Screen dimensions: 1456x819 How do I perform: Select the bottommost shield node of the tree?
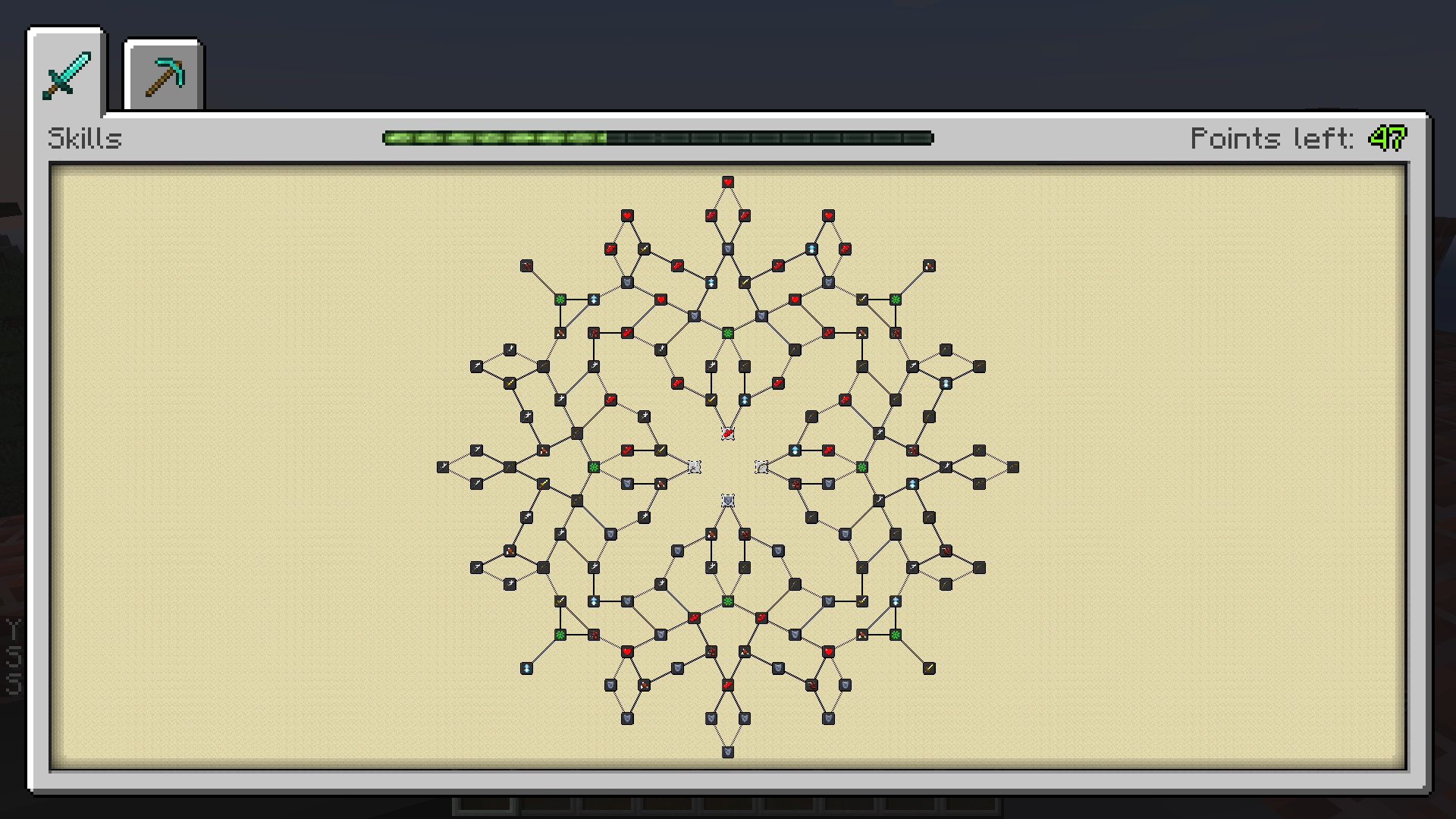tap(728, 752)
